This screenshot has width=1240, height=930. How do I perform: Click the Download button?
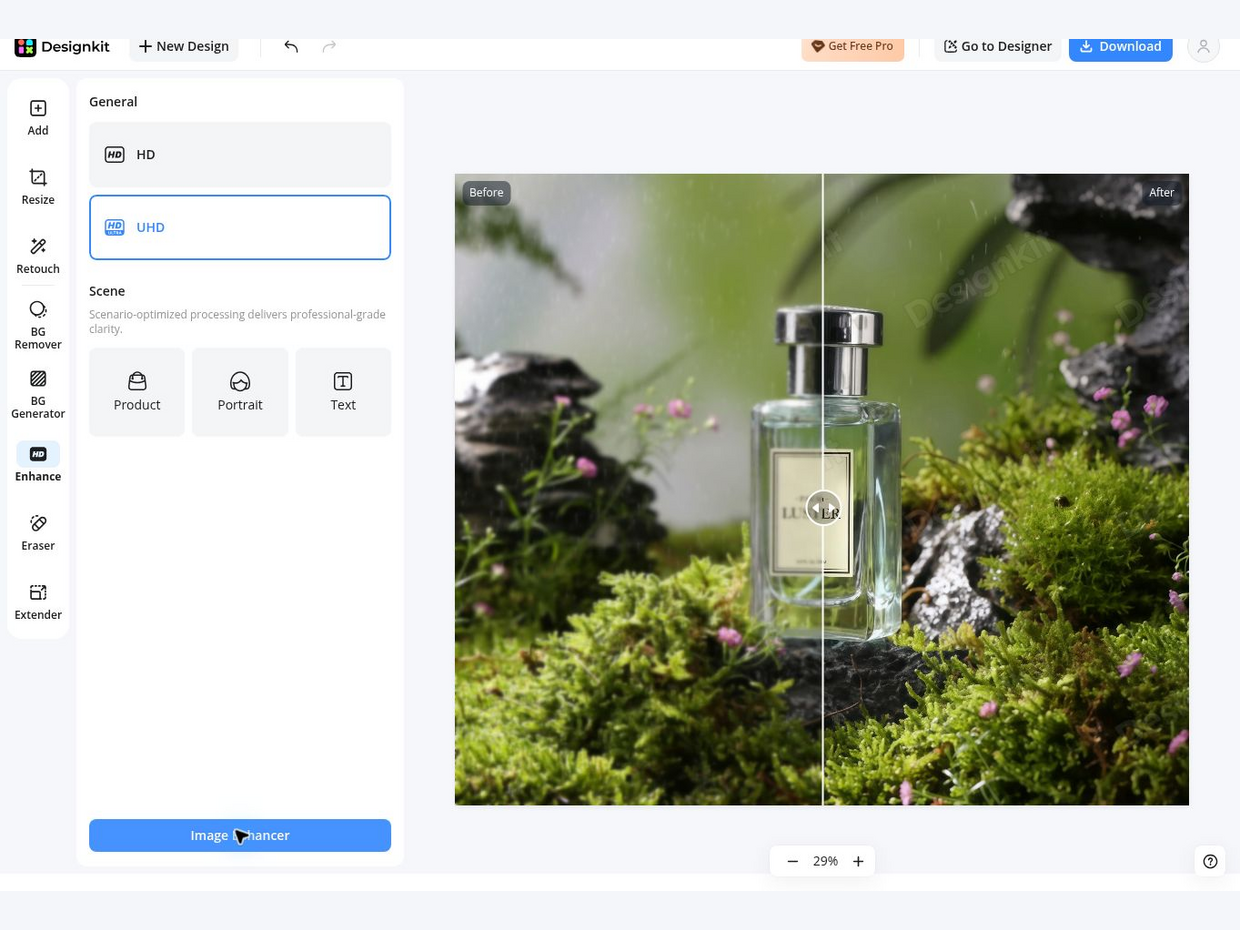pyautogui.click(x=1120, y=46)
